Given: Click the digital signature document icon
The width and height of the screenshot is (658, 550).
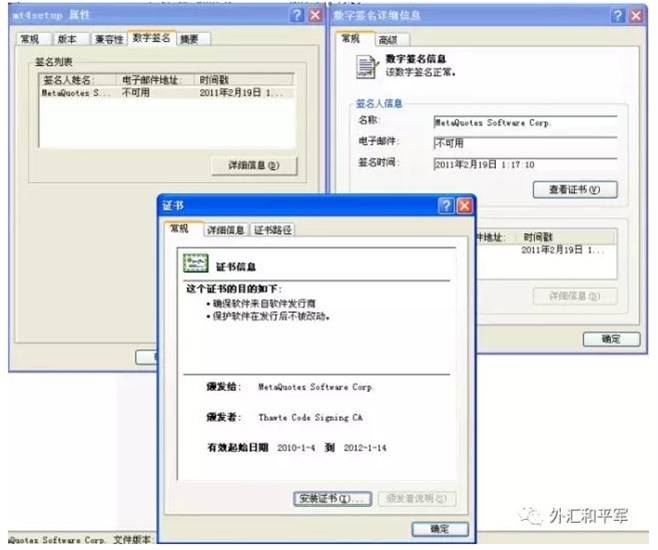Looking at the screenshot, I should click(x=367, y=67).
